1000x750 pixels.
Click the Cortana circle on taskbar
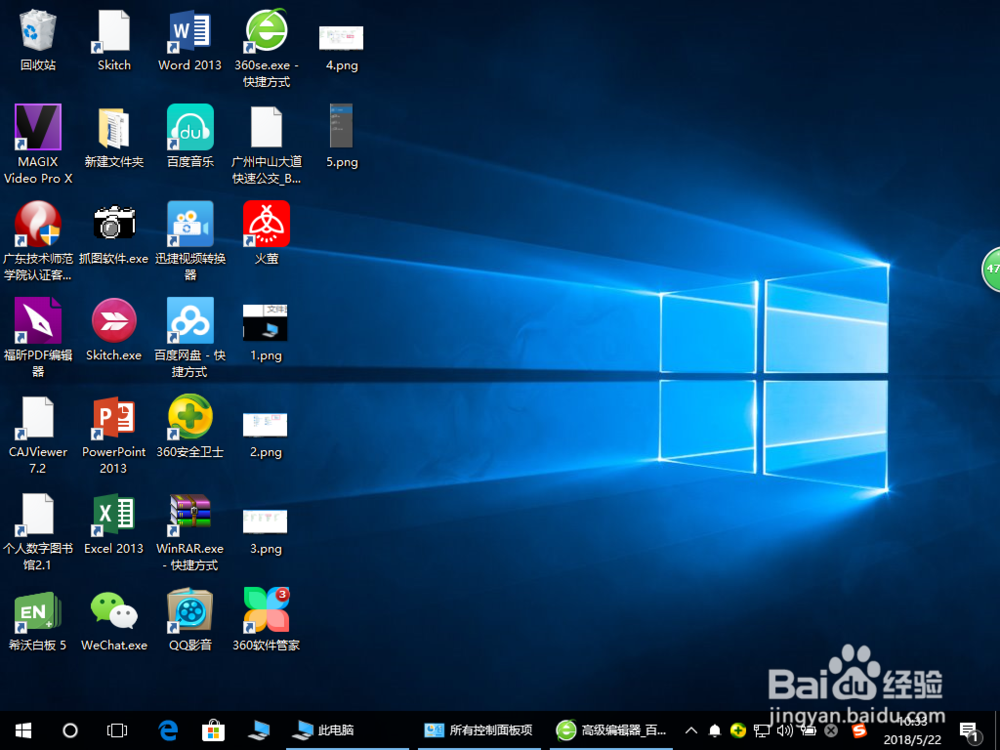pos(70,730)
